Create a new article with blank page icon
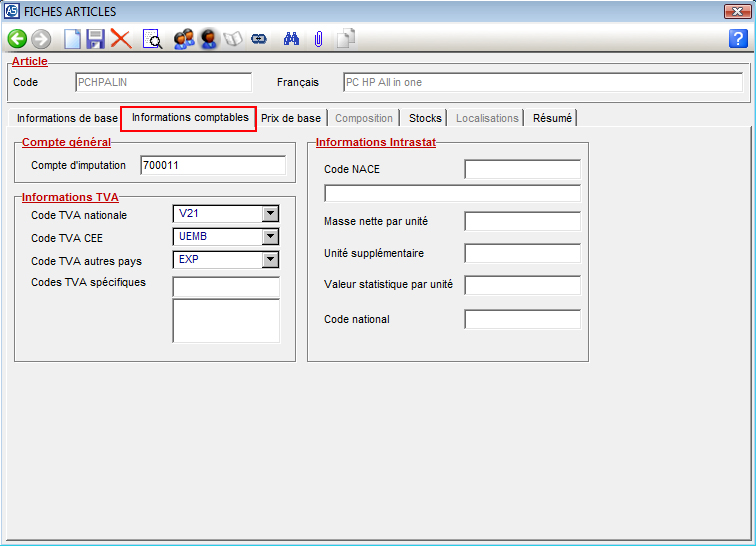Image resolution: width=756 pixels, height=546 pixels. 72,39
